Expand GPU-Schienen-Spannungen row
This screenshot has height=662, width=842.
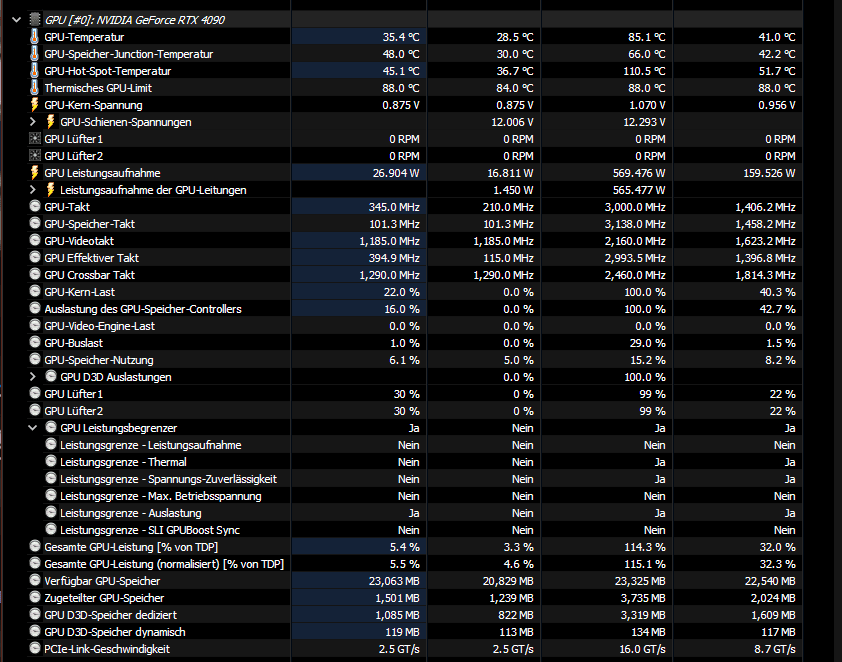[33, 122]
